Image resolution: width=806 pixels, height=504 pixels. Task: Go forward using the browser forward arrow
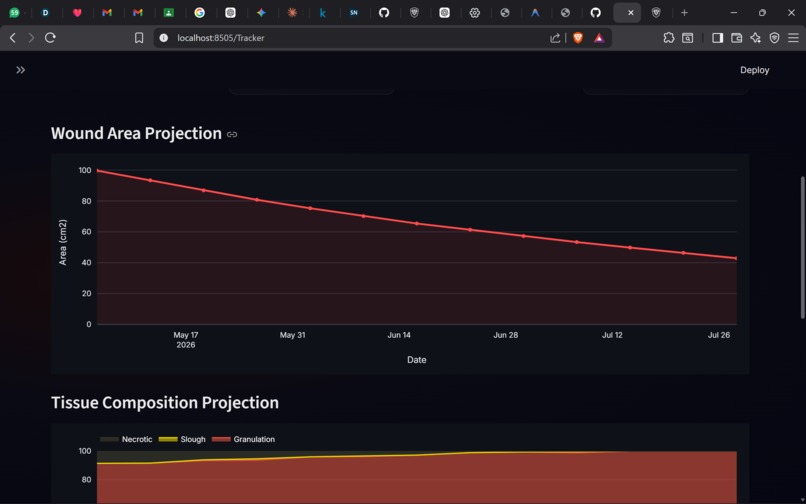[31, 38]
